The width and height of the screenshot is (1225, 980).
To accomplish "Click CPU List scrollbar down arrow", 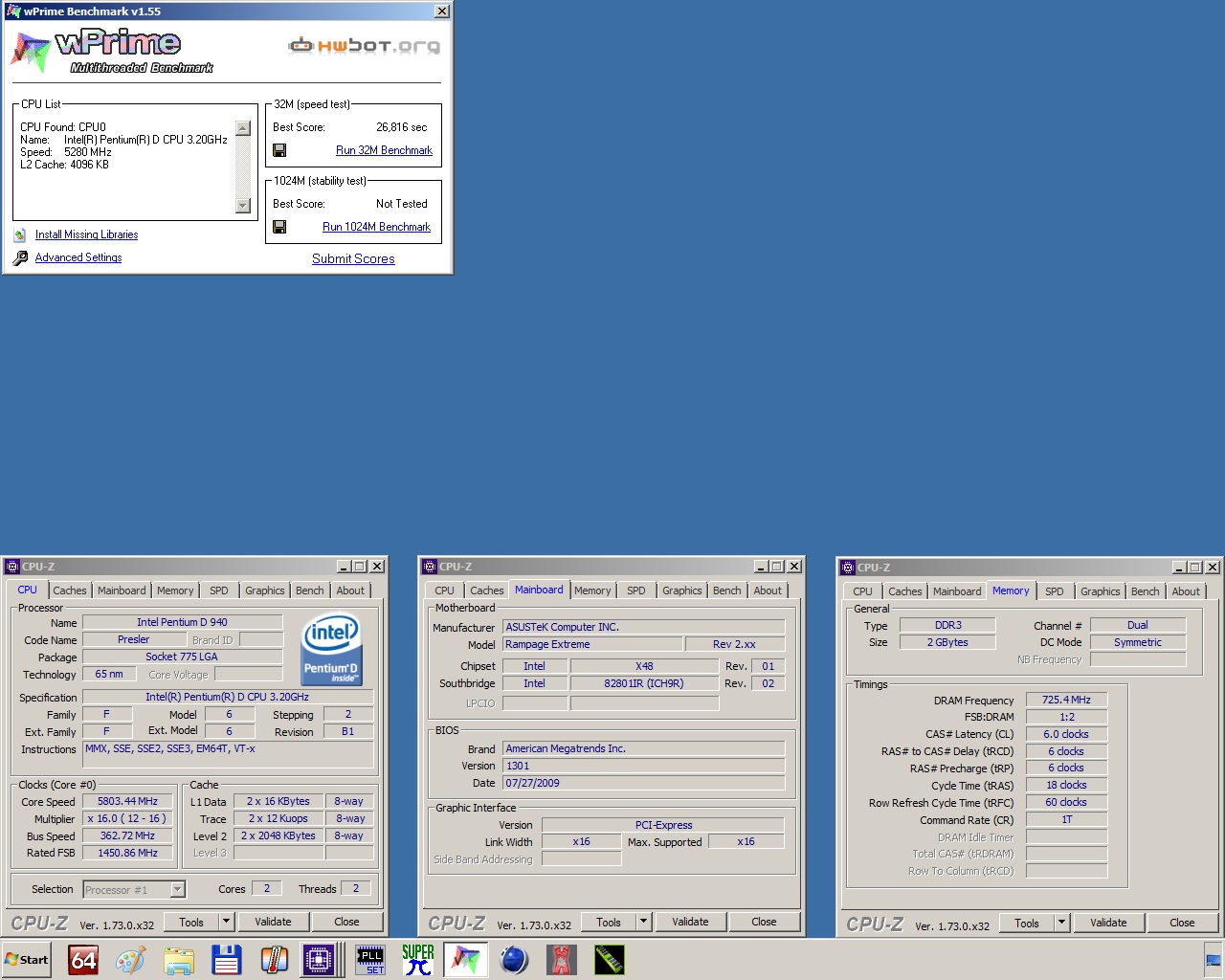I will click(x=242, y=206).
